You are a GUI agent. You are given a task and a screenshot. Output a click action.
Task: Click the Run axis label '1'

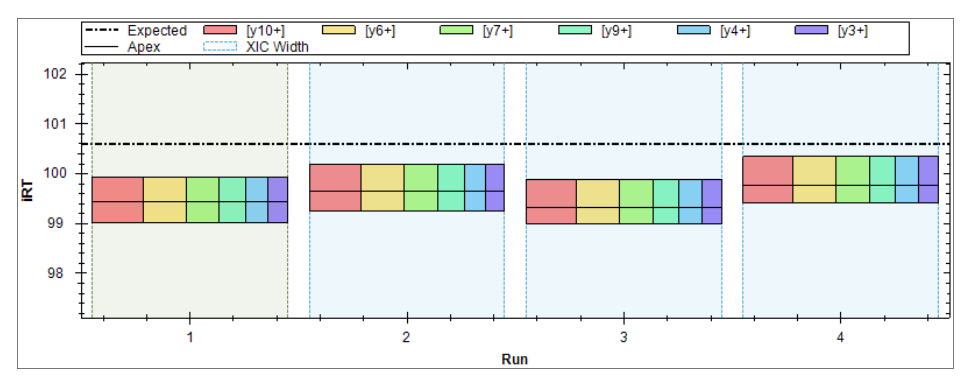pos(189,337)
